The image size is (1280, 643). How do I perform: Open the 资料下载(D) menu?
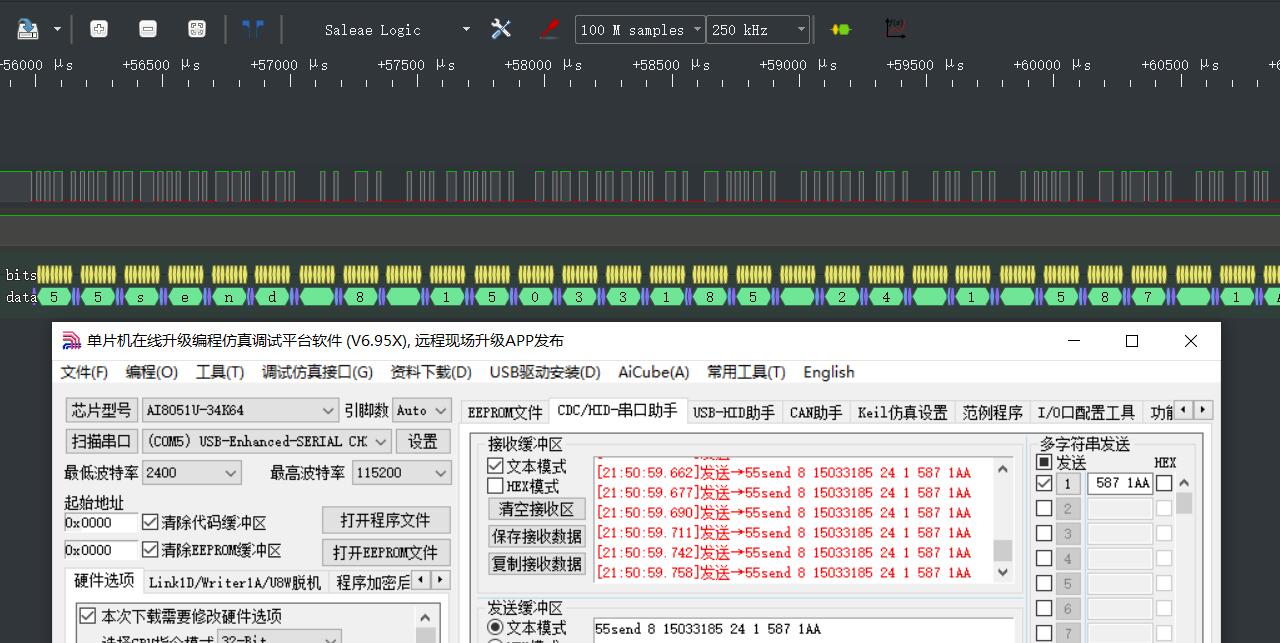coord(431,372)
